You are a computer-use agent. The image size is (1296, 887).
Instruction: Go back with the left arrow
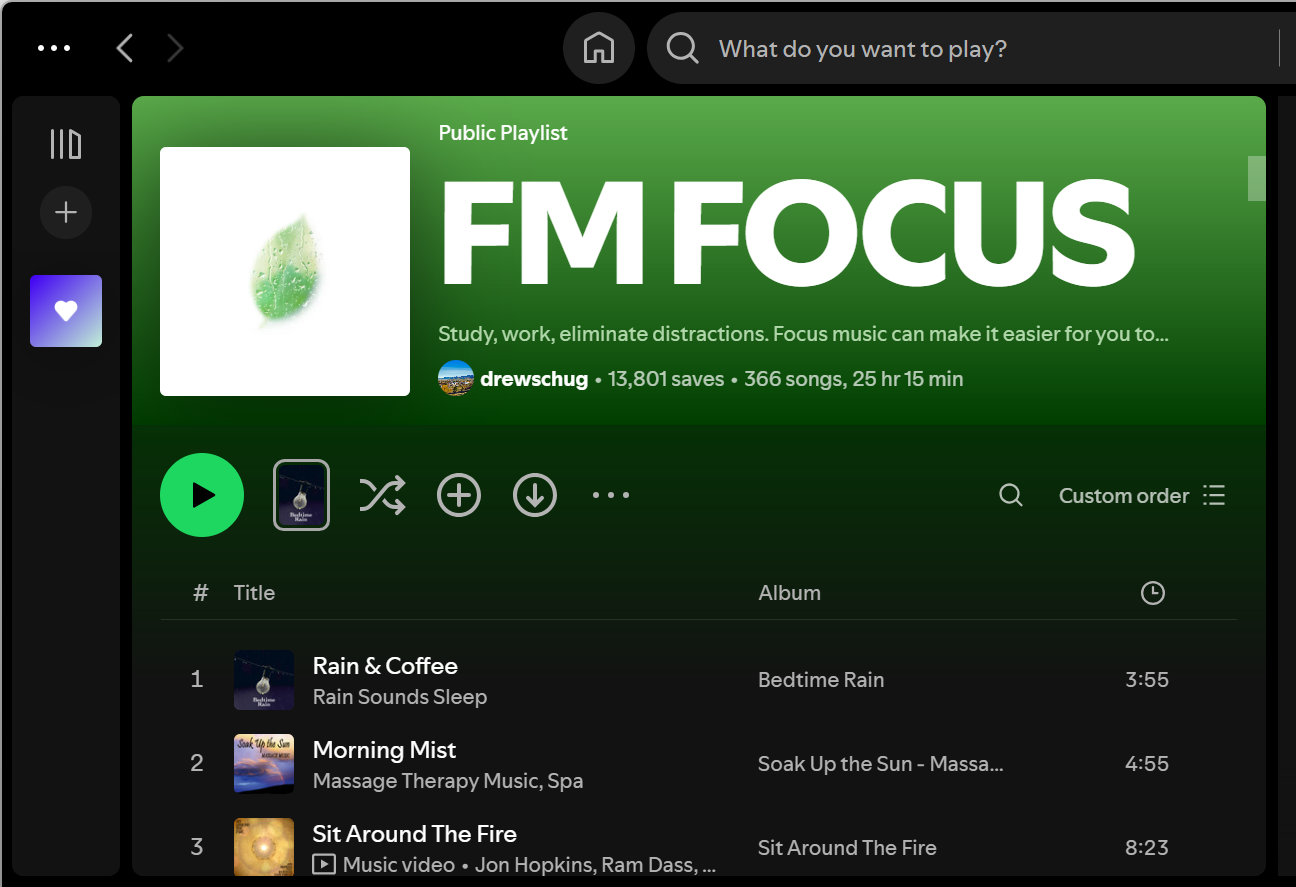[125, 48]
